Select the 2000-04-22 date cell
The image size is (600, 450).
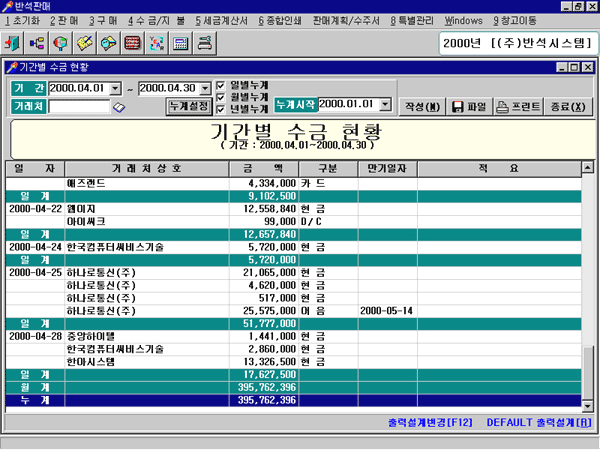pyautogui.click(x=35, y=209)
